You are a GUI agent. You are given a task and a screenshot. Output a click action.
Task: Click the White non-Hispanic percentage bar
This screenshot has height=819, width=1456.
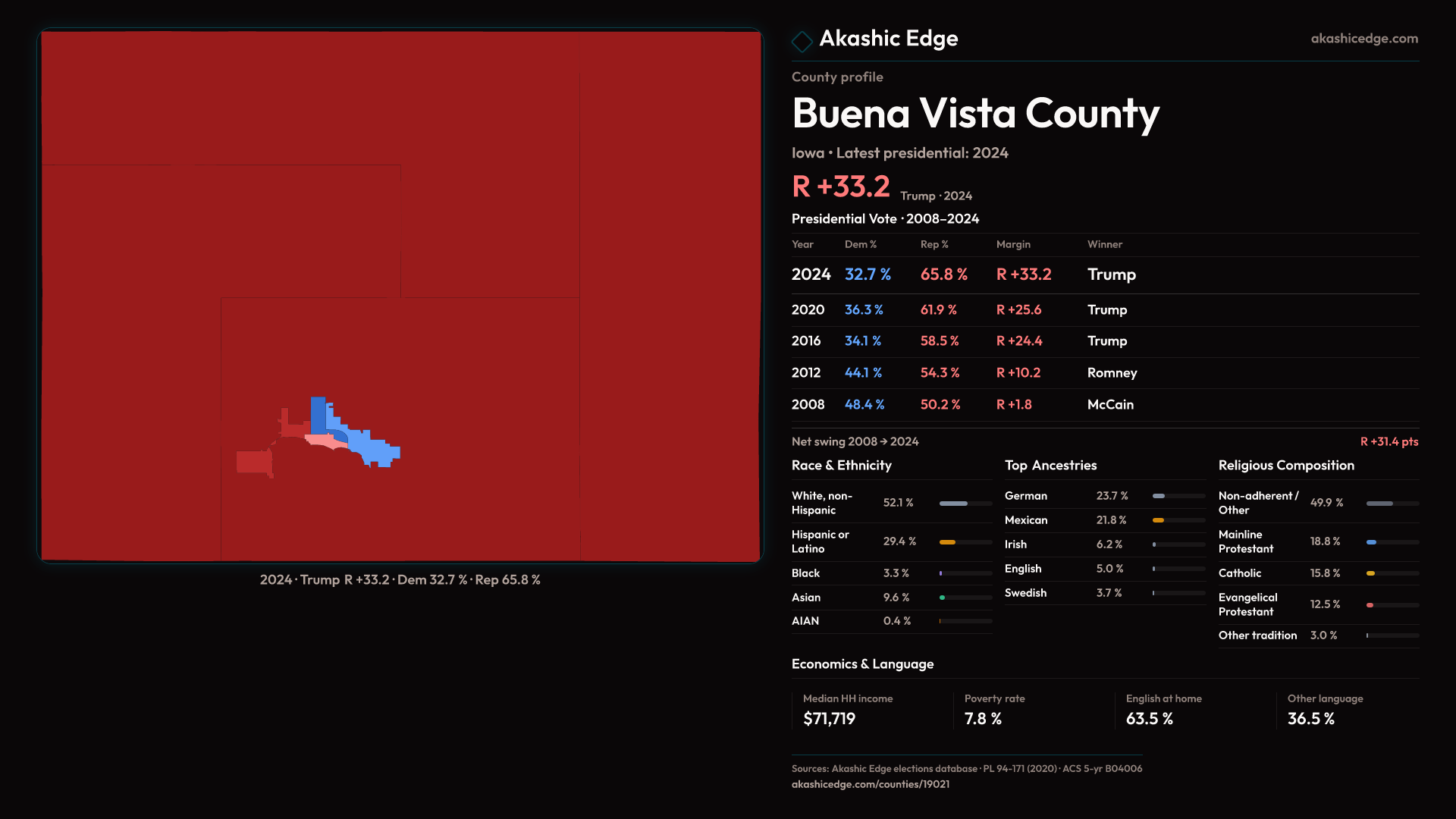pos(953,504)
